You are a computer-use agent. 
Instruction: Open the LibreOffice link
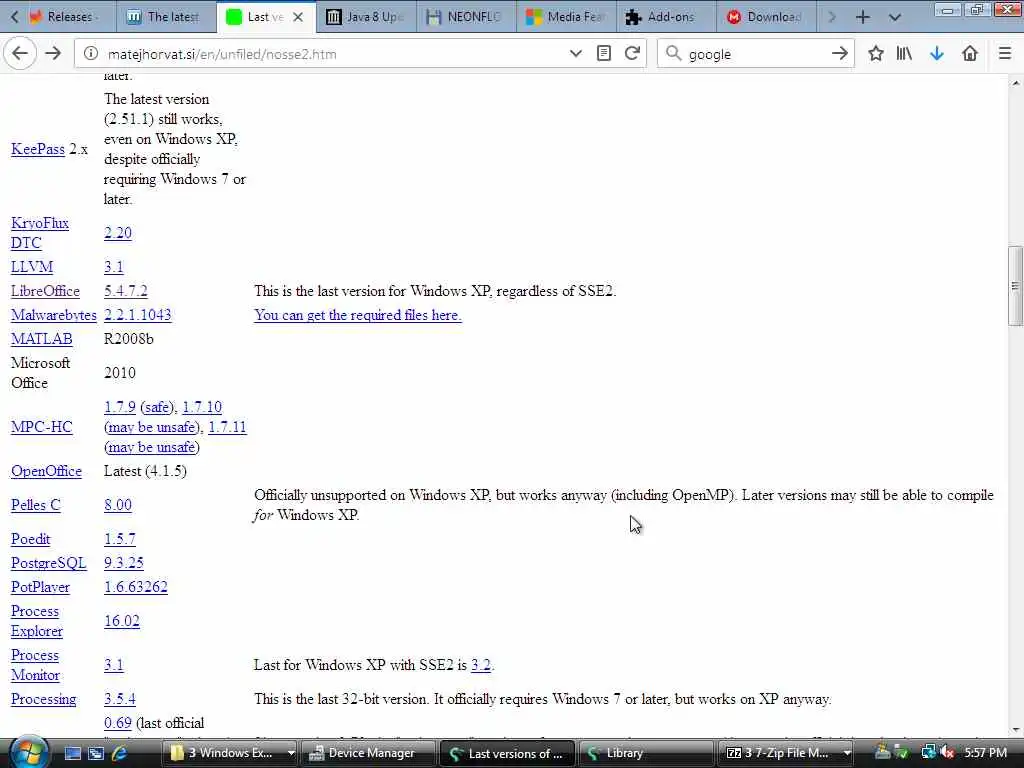point(45,291)
